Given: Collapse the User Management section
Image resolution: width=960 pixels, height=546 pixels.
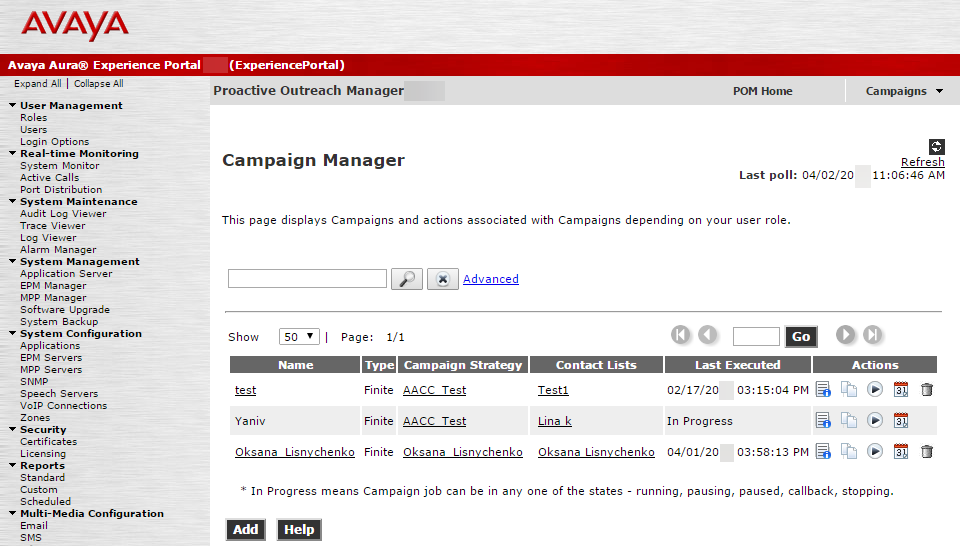Looking at the screenshot, I should (x=12, y=105).
